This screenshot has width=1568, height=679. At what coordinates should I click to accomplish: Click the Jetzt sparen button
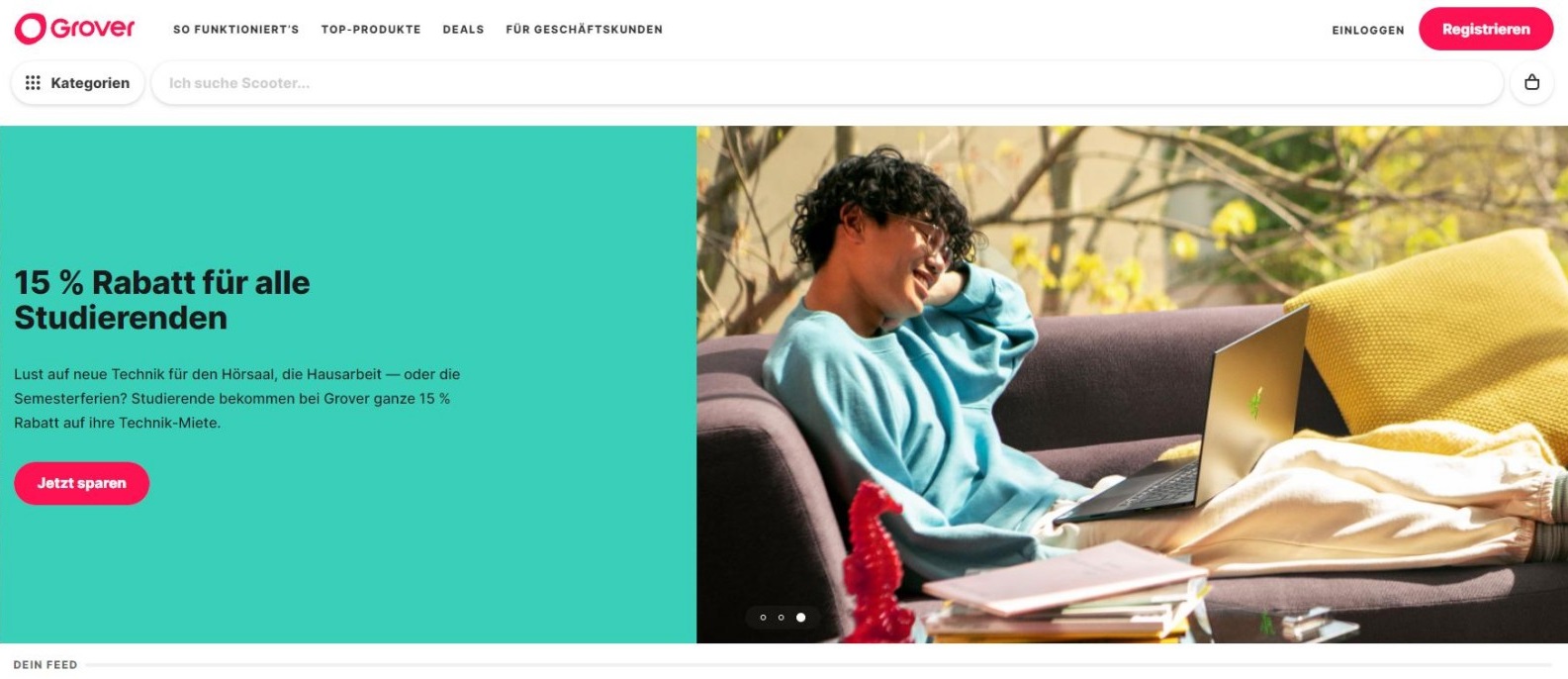pos(81,483)
